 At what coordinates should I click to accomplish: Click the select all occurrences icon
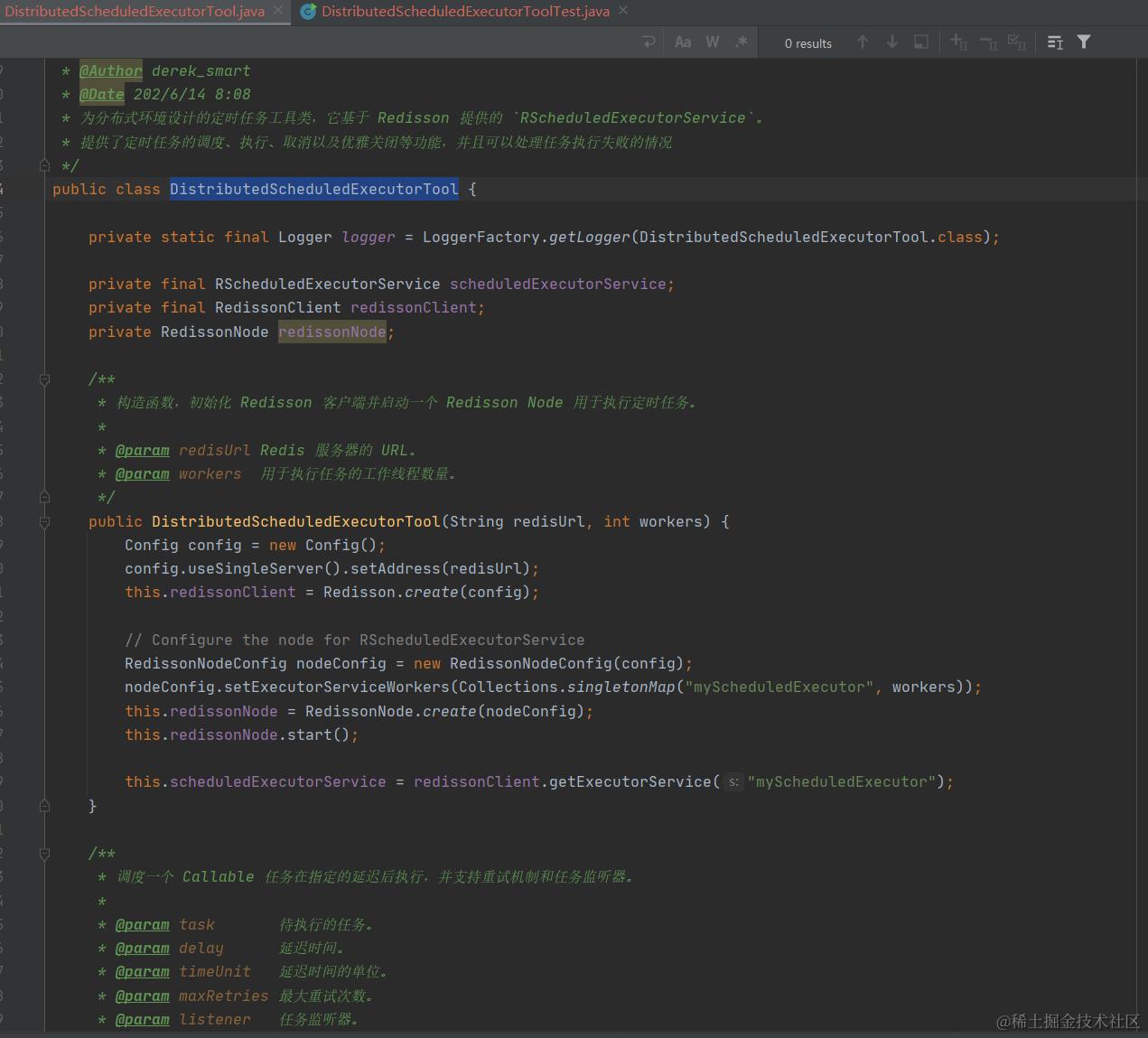(1017, 42)
